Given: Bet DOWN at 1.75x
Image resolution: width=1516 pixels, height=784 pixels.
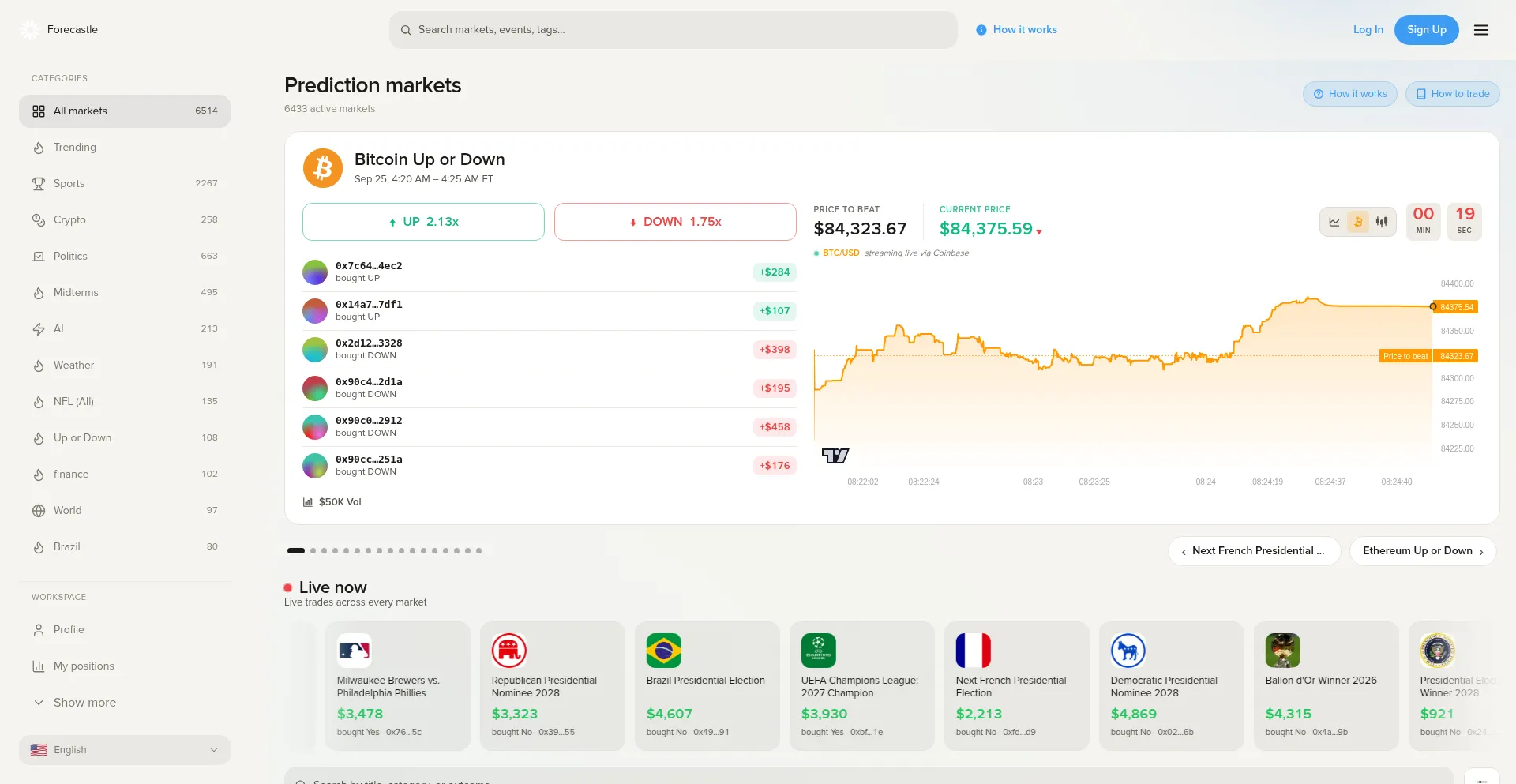Looking at the screenshot, I should tap(675, 222).
